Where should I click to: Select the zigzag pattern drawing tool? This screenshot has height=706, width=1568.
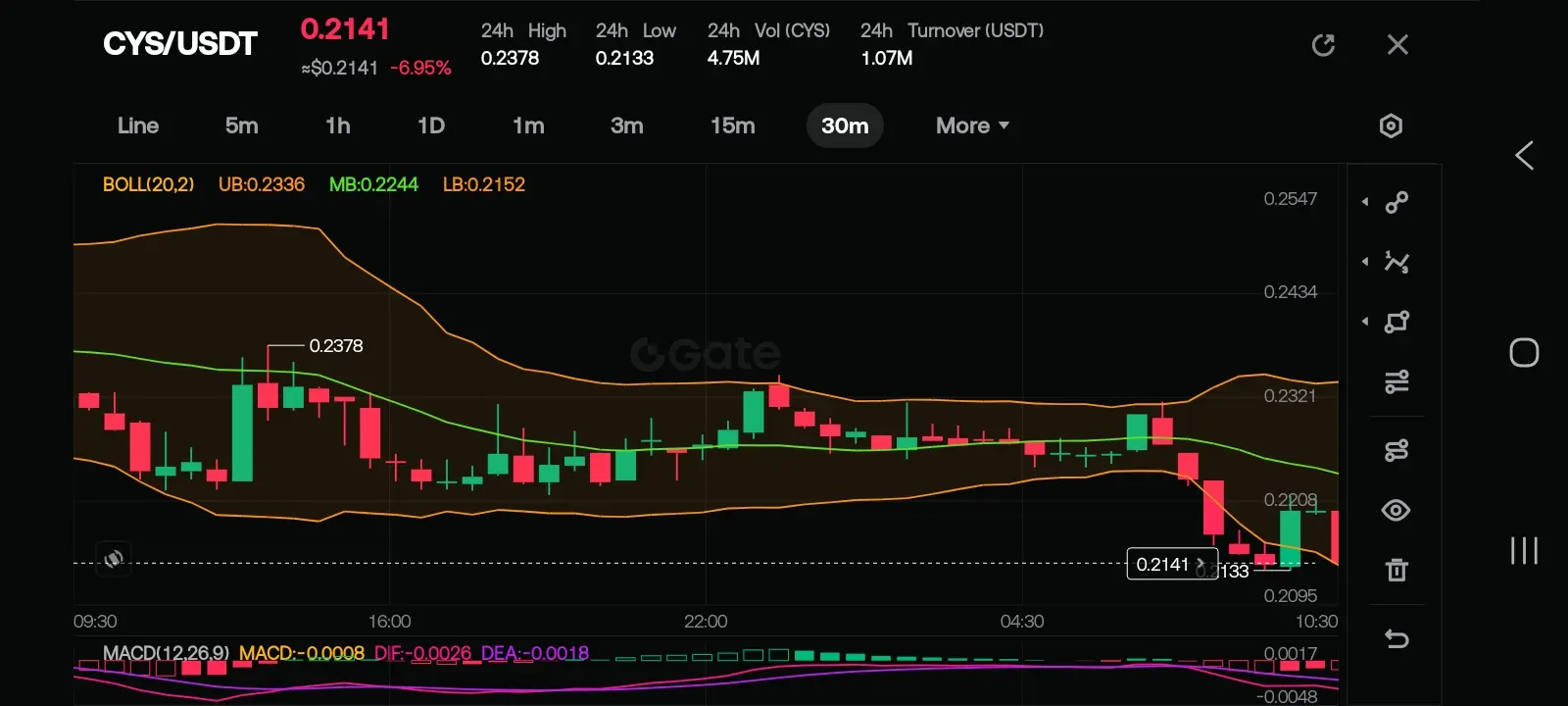click(1396, 262)
